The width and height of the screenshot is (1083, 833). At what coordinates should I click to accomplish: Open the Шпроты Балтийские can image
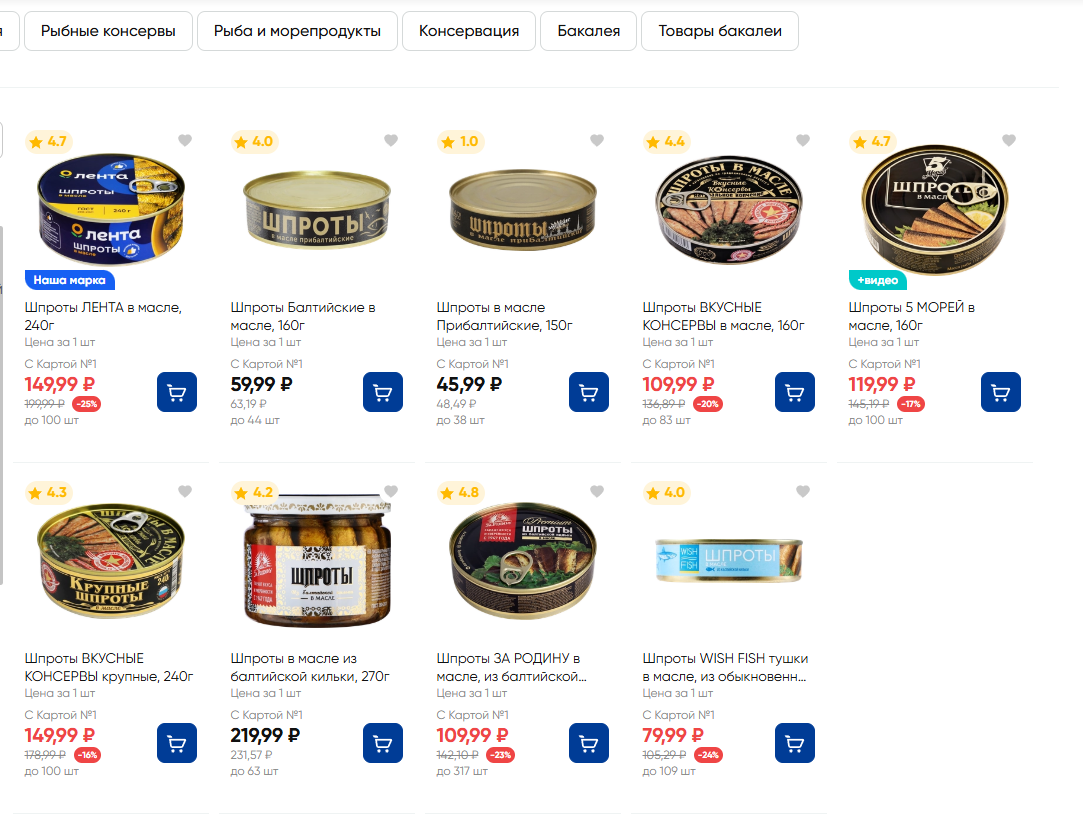pyautogui.click(x=317, y=209)
